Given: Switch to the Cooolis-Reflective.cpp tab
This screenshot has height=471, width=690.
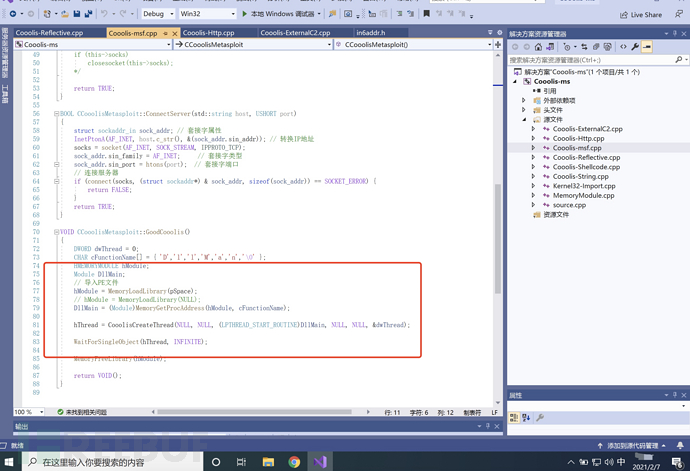Looking at the screenshot, I should pyautogui.click(x=50, y=32).
